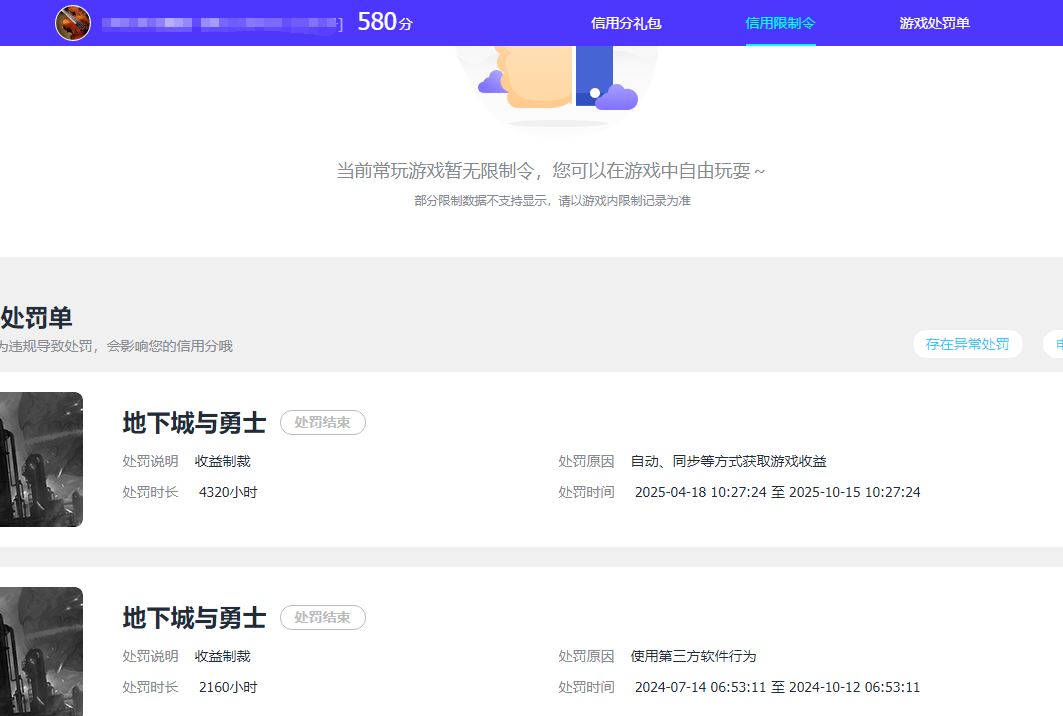Go to the 游戏处罚单 tab
The image size is (1063, 716).
pyautogui.click(x=934, y=23)
